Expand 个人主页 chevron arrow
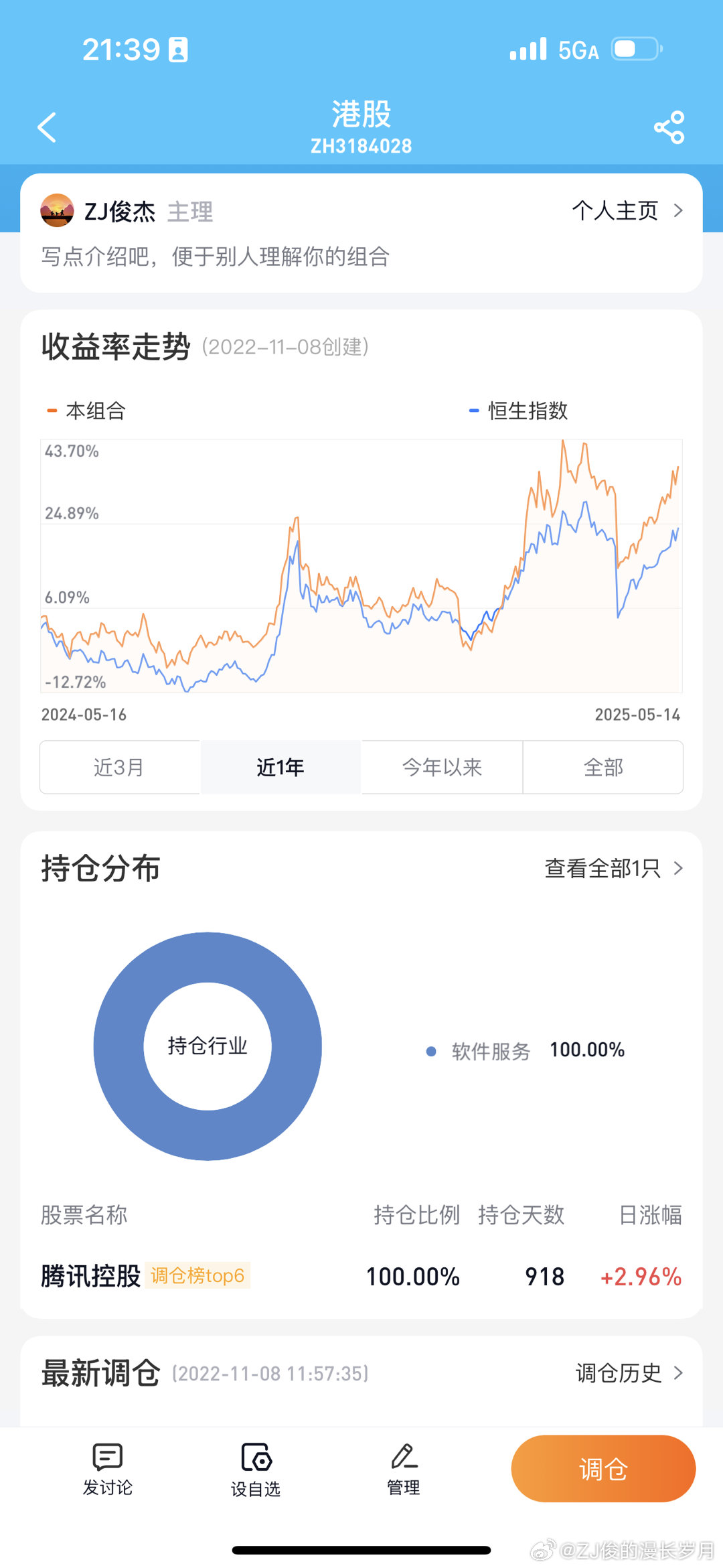723x1568 pixels. coord(678,211)
